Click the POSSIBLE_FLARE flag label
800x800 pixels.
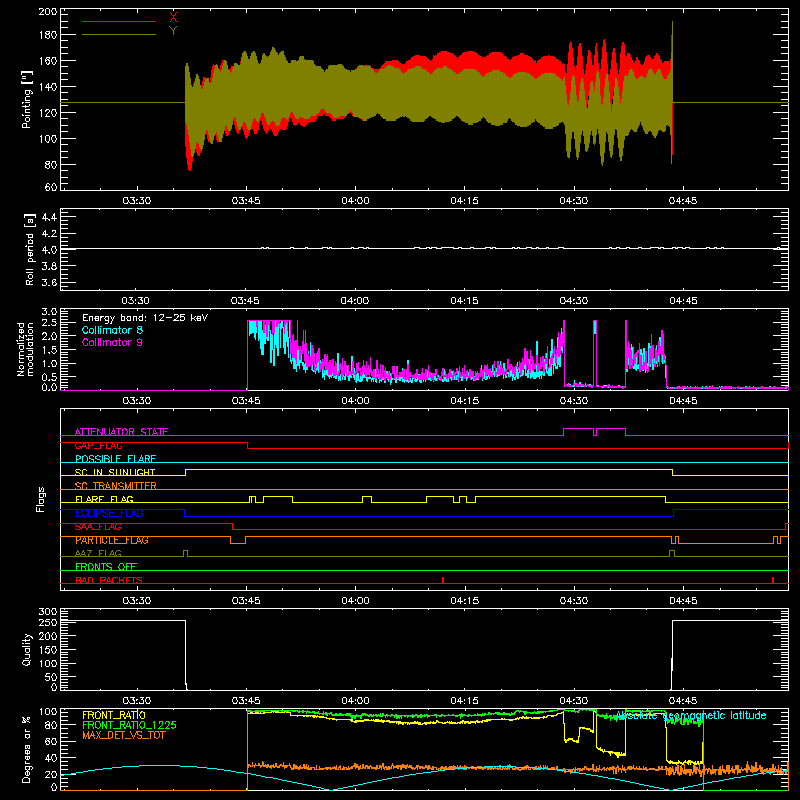[115, 459]
